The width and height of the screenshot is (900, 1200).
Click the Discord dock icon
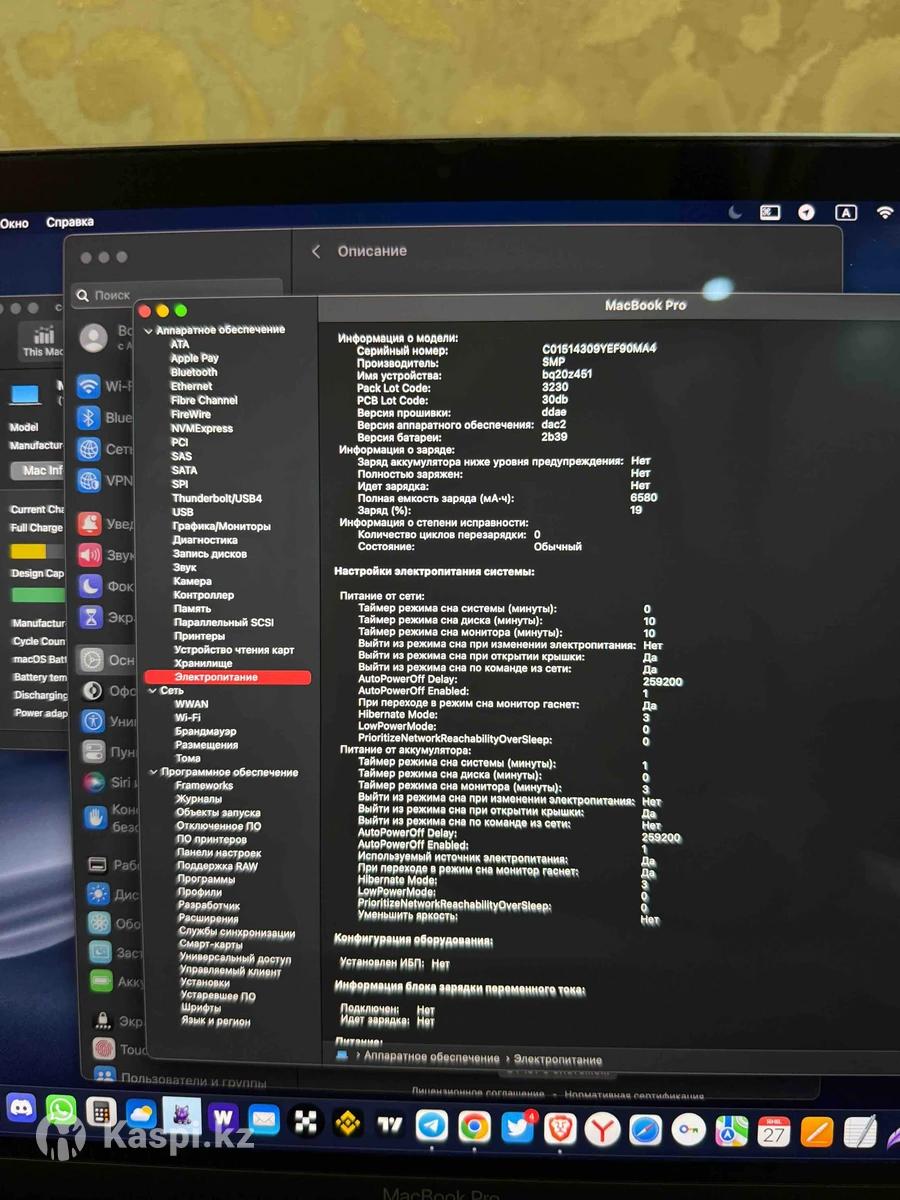click(21, 1107)
